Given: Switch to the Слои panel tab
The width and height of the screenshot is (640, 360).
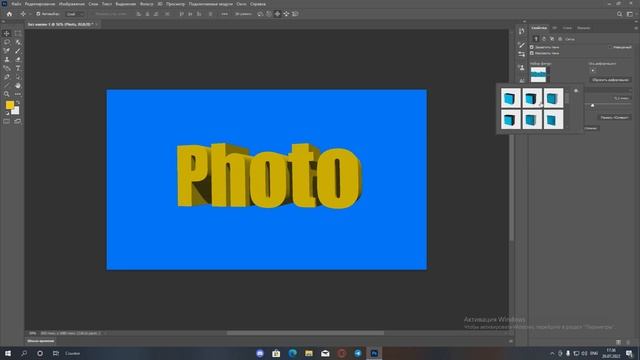Looking at the screenshot, I should coord(567,28).
